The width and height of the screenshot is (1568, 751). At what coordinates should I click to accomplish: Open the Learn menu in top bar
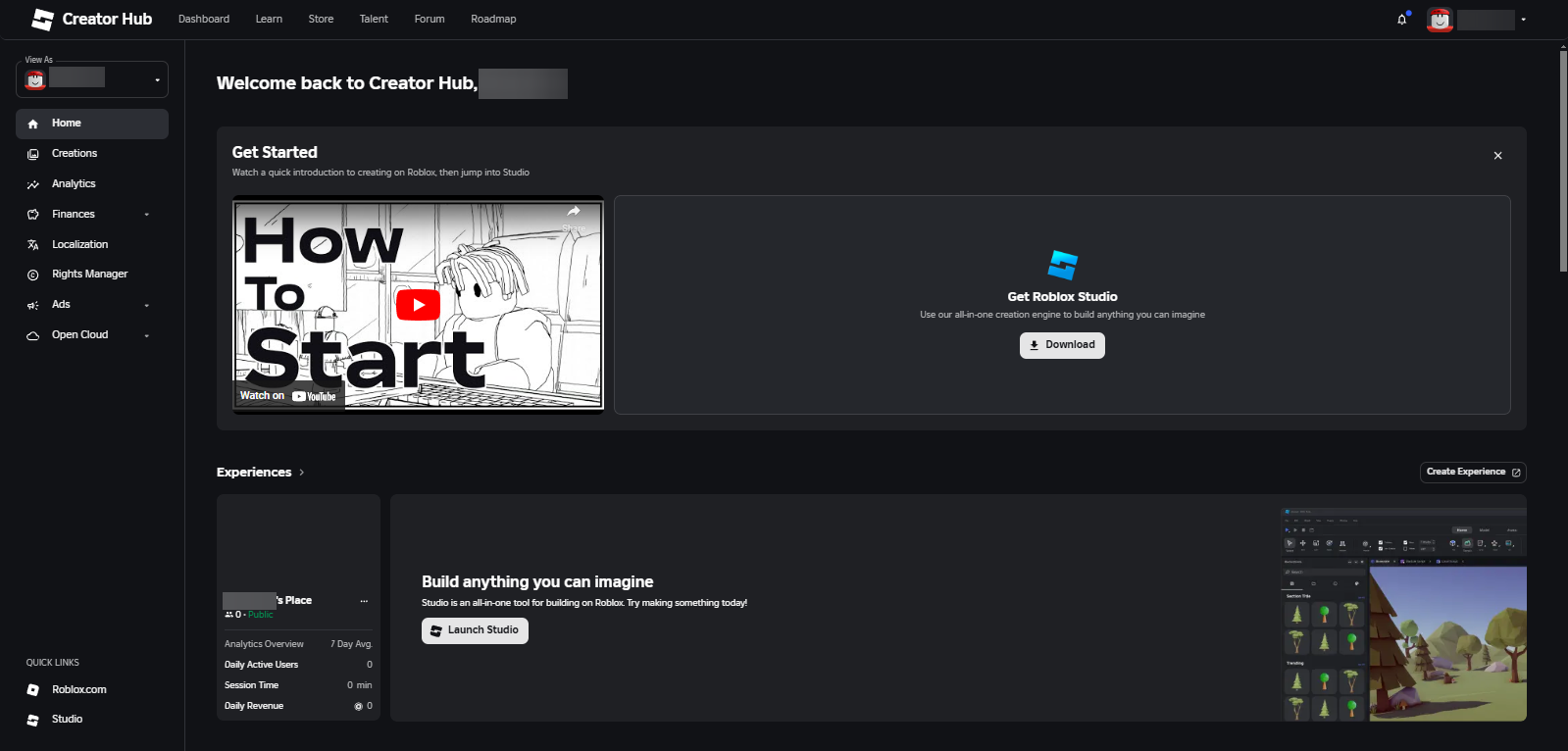[x=269, y=20]
